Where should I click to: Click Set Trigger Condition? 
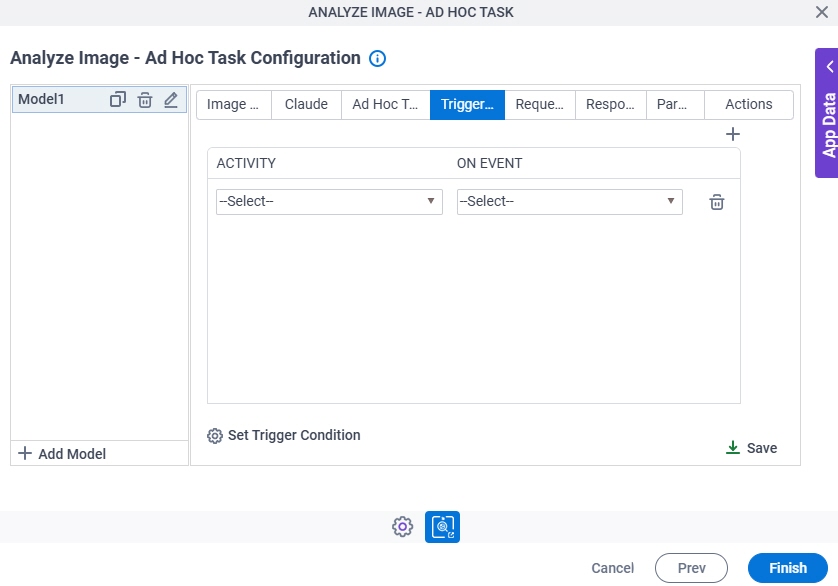(284, 435)
